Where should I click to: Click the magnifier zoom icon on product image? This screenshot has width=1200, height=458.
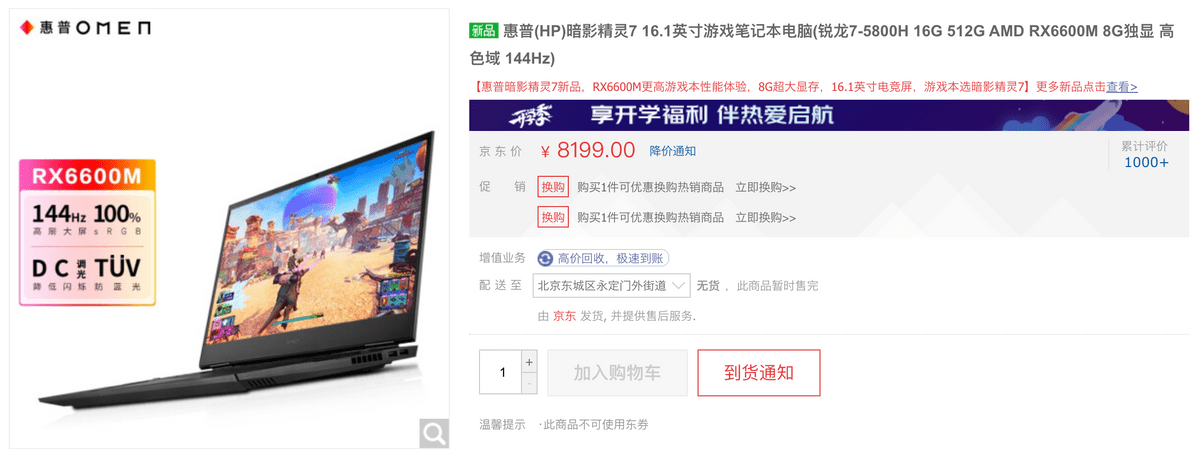434,433
